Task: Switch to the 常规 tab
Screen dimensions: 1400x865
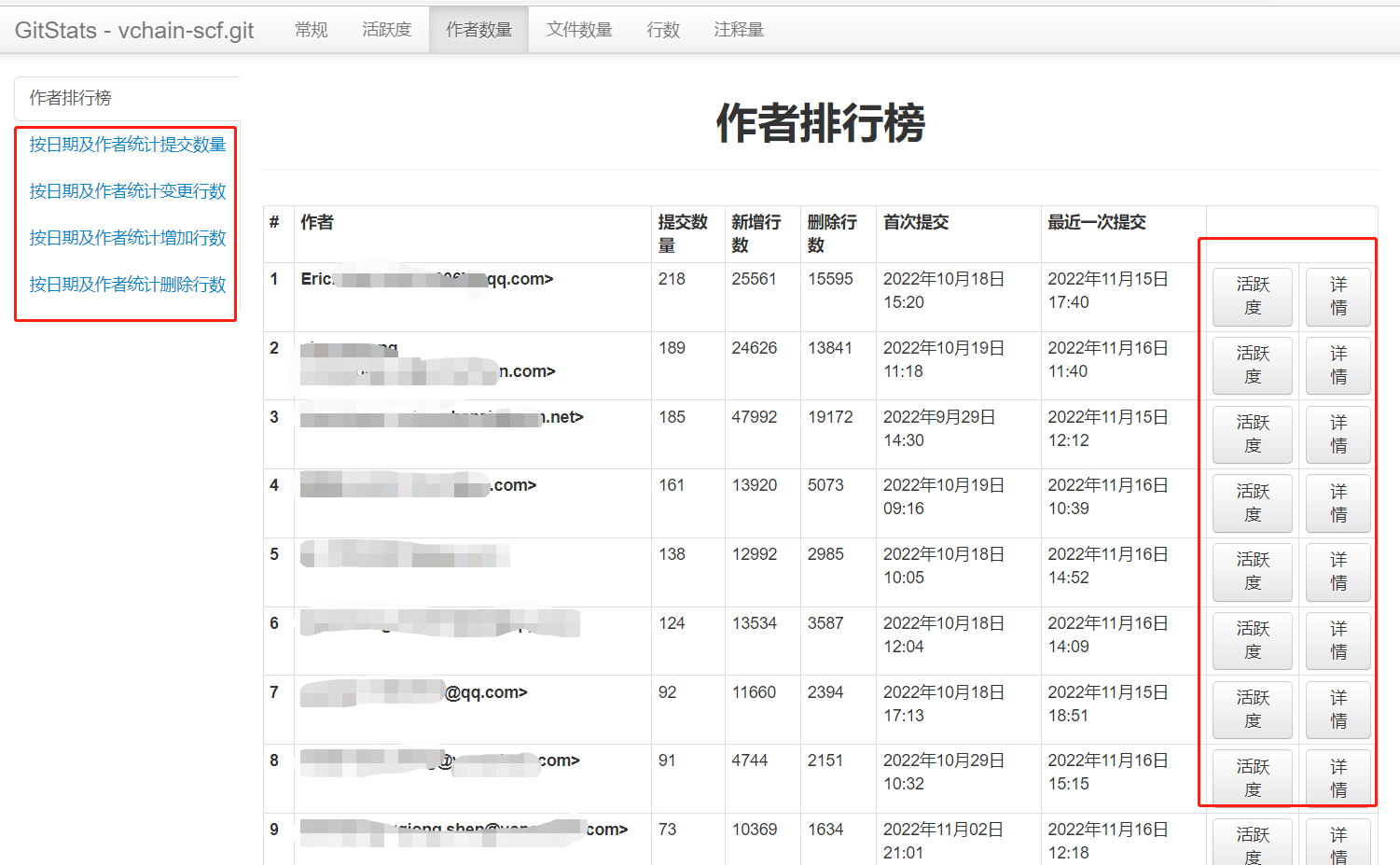Action: point(312,30)
